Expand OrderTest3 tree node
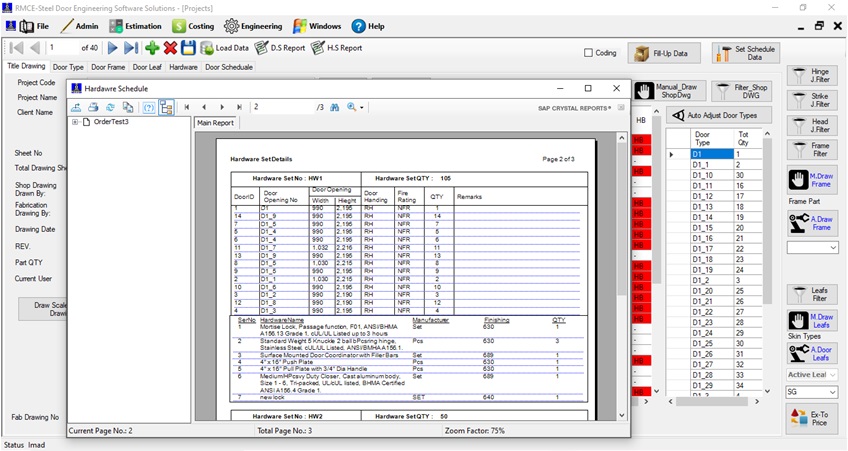The image size is (848, 451). (x=75, y=122)
